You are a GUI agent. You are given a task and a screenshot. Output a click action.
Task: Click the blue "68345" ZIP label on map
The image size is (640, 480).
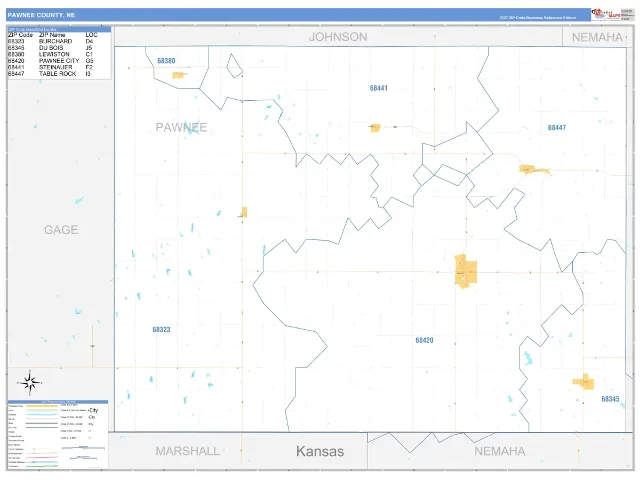point(610,399)
